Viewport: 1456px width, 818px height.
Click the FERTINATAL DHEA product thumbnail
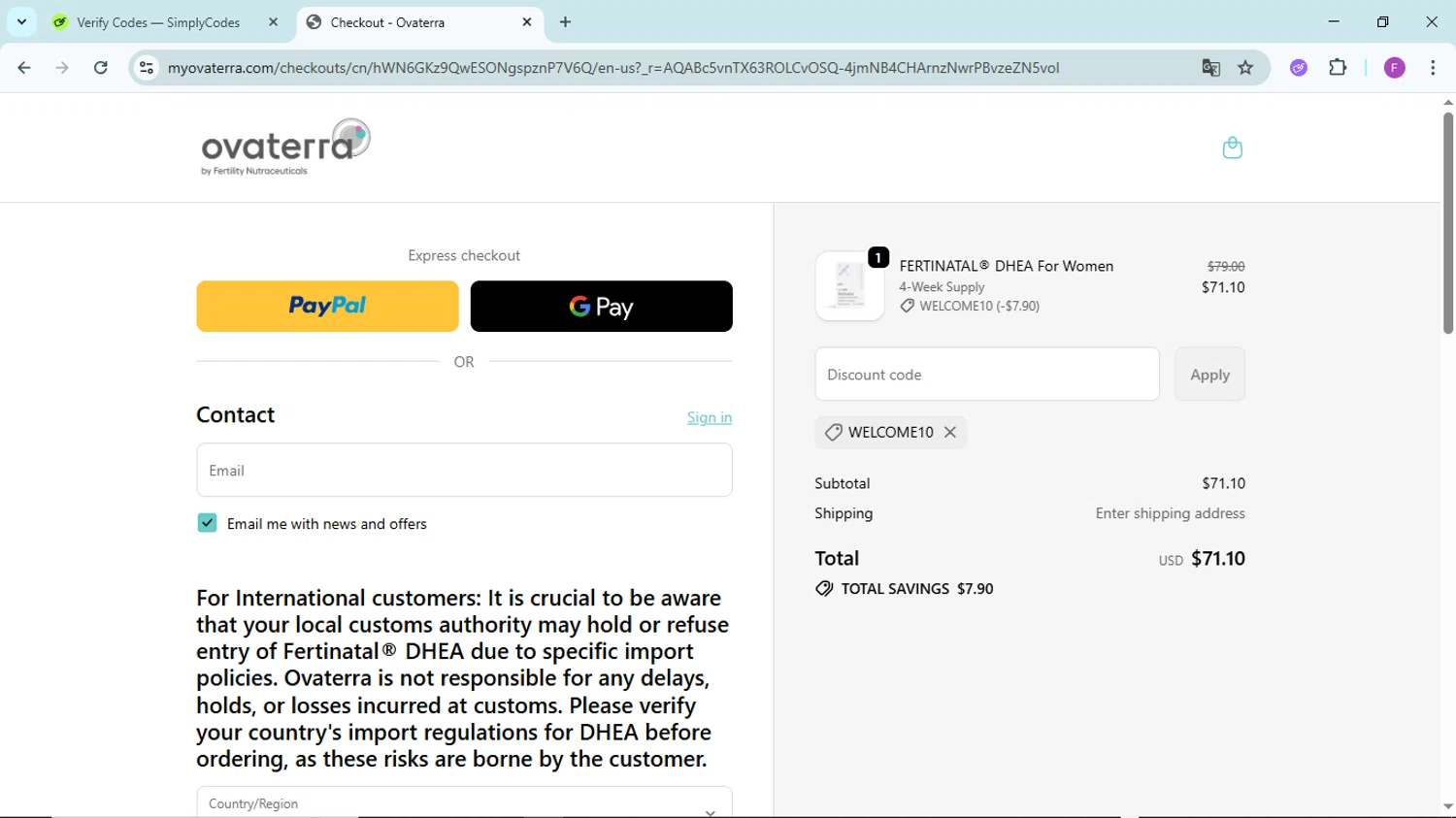(849, 286)
